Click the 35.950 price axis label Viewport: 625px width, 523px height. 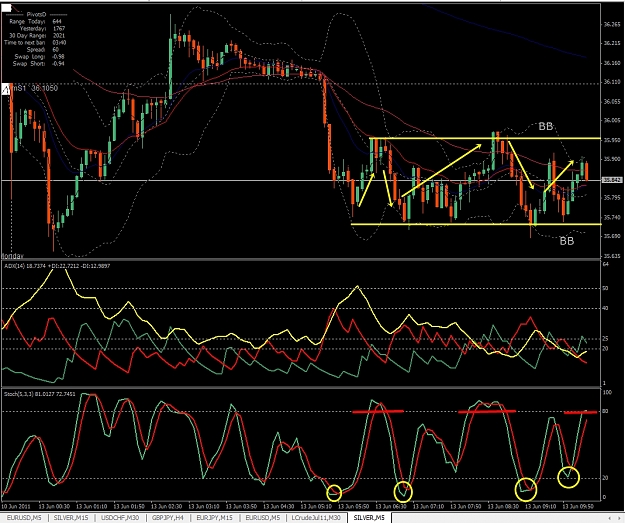pyautogui.click(x=612, y=140)
